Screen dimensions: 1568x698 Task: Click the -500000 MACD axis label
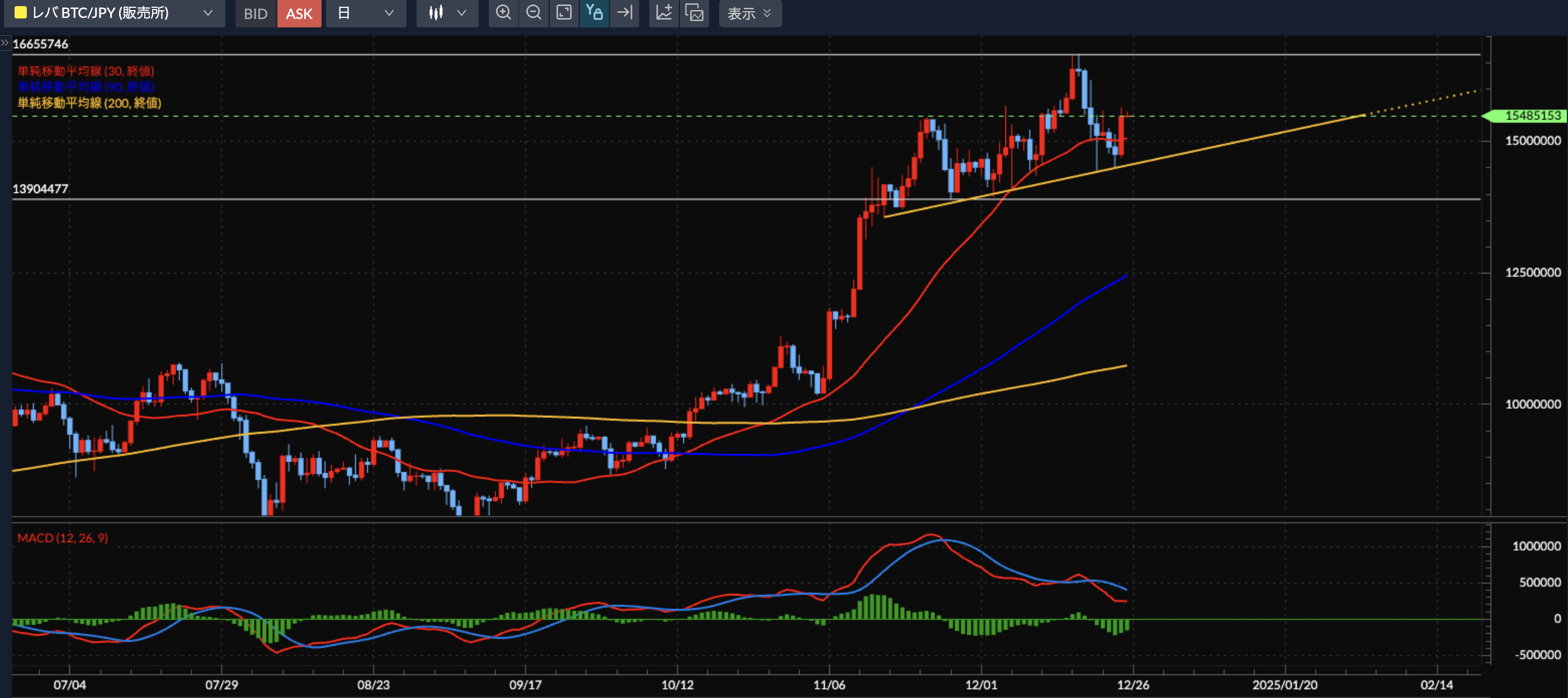[1538, 655]
